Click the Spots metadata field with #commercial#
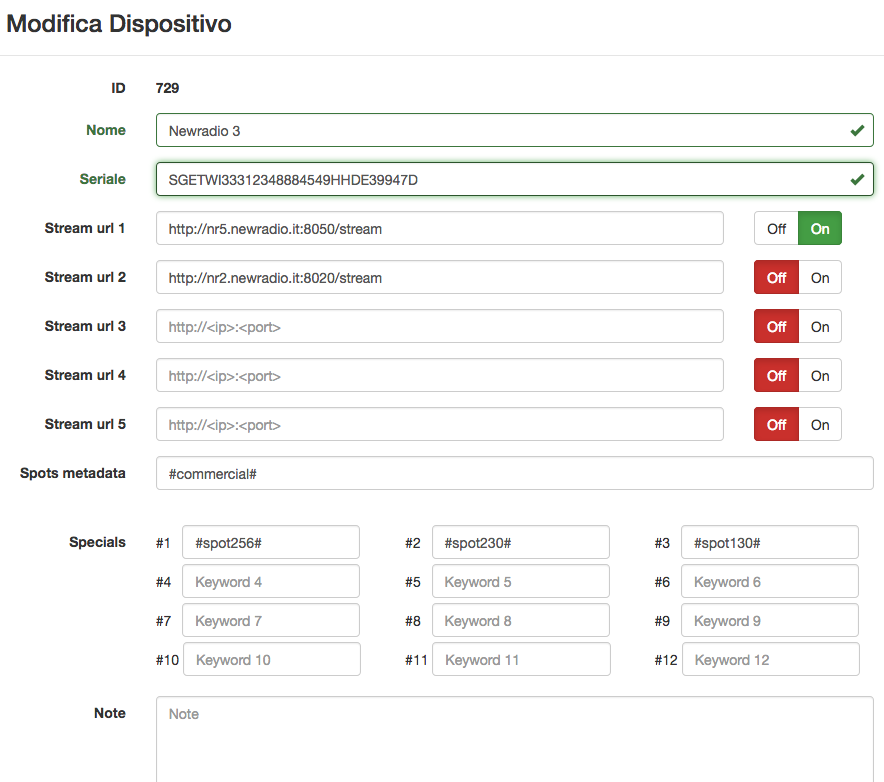The image size is (884, 782). point(515,474)
